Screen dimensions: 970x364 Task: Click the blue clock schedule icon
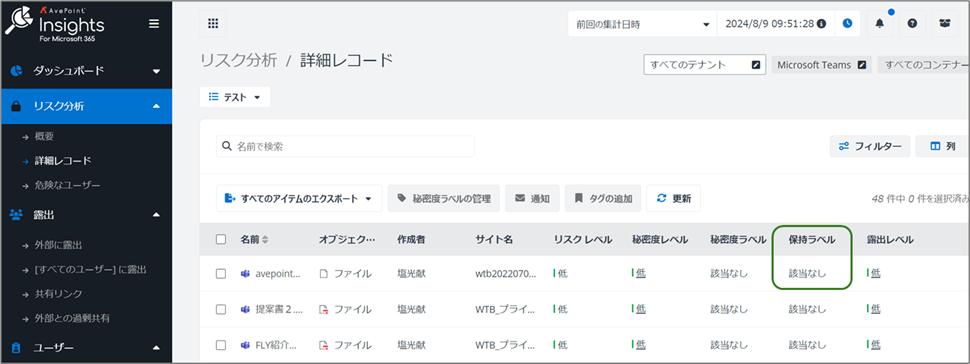point(847,24)
